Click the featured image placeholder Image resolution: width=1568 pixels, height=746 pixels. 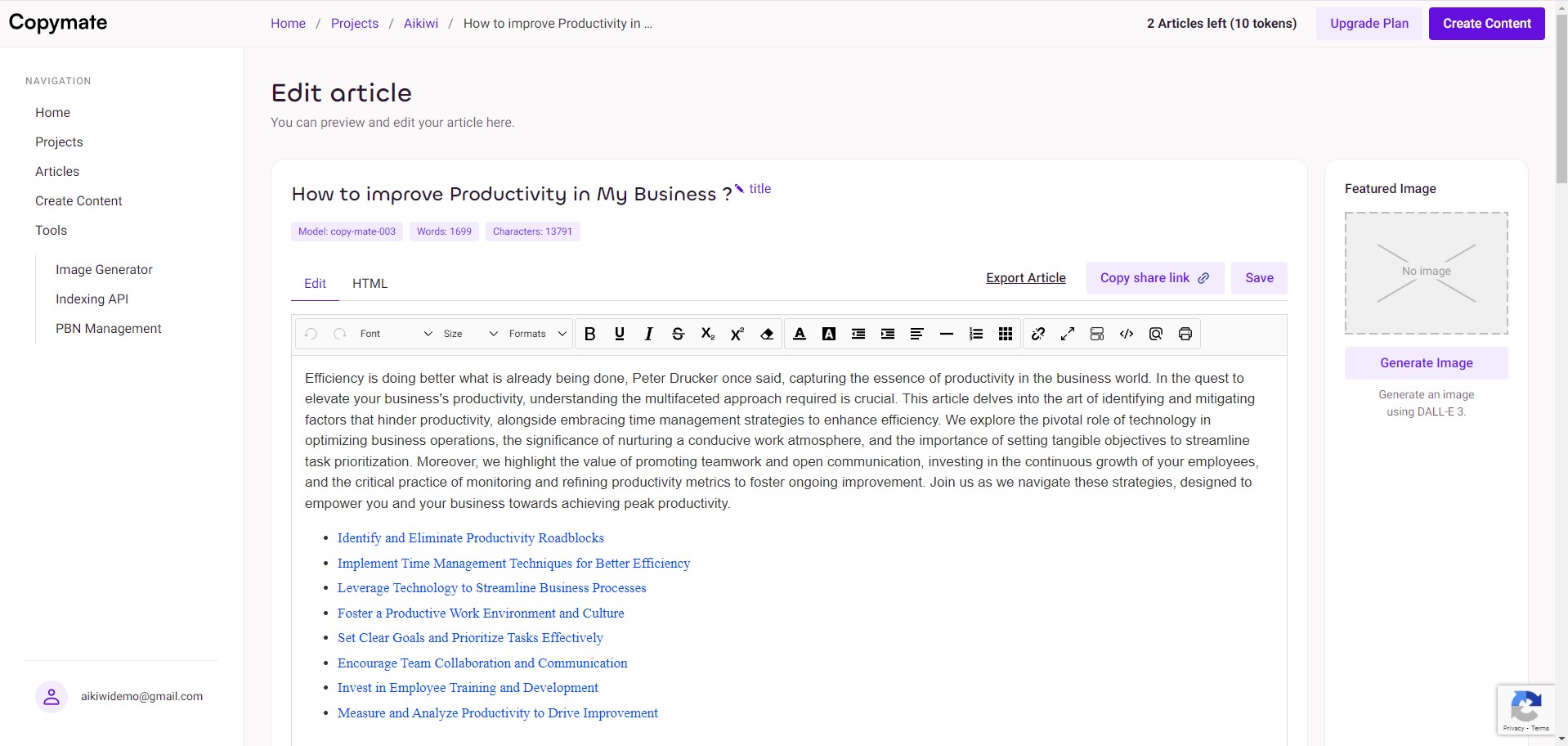[1427, 273]
